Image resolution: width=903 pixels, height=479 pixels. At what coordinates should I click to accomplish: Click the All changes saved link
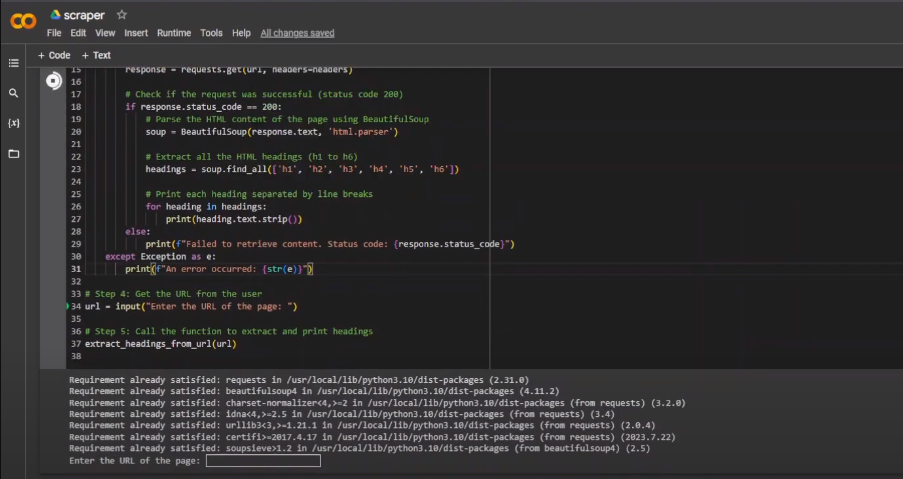click(297, 33)
